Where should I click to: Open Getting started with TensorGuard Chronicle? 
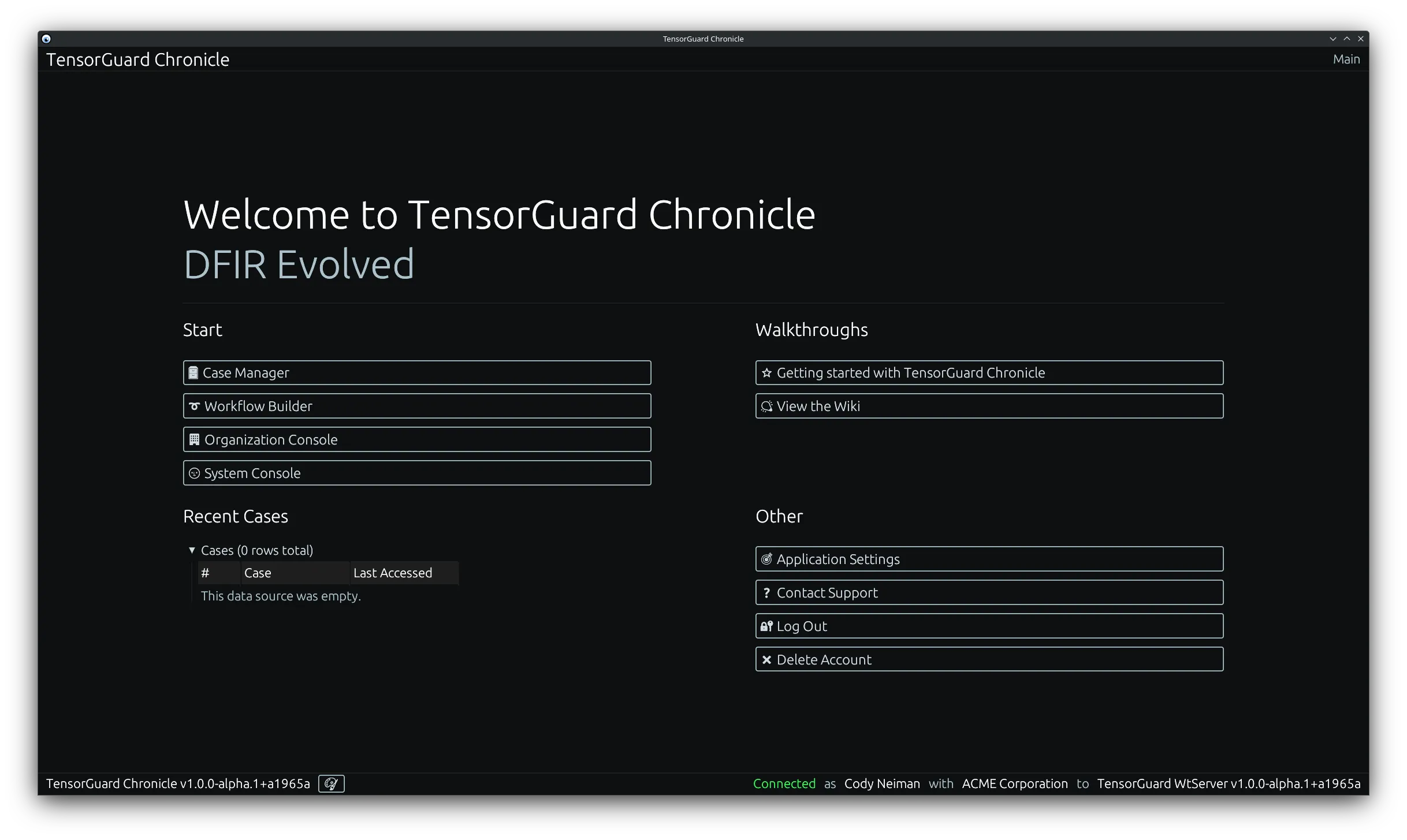[989, 372]
